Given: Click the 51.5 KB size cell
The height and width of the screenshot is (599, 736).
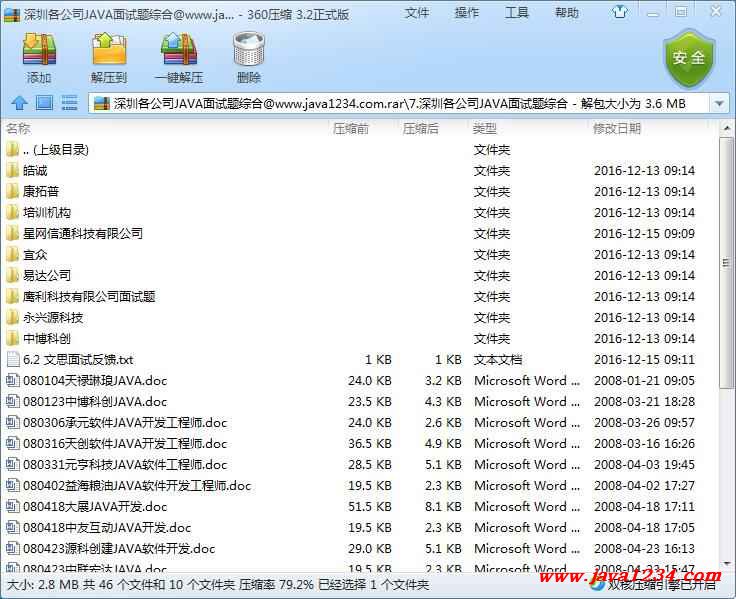Looking at the screenshot, I should click(369, 507).
